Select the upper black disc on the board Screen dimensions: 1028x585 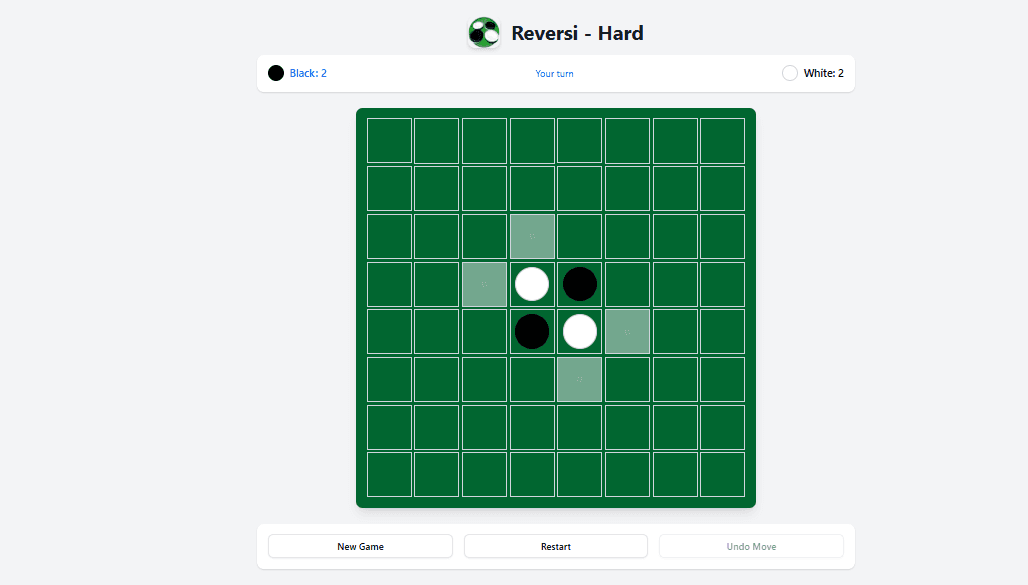579,284
